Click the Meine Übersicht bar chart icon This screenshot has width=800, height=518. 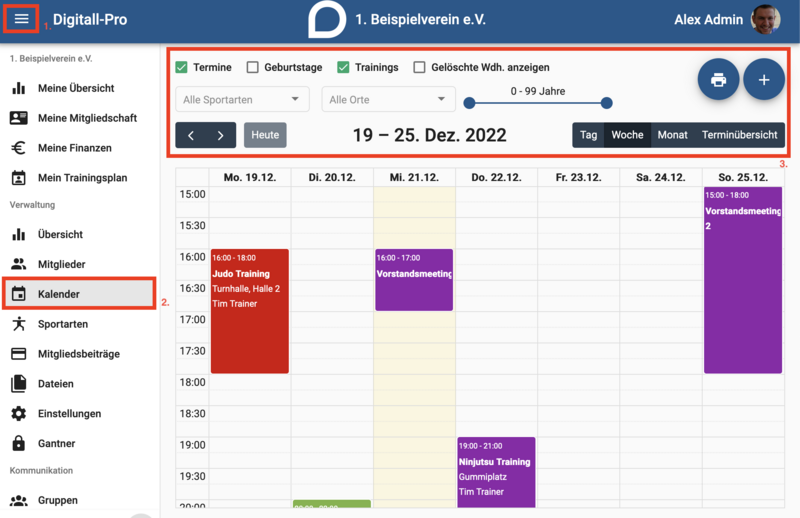[19, 88]
